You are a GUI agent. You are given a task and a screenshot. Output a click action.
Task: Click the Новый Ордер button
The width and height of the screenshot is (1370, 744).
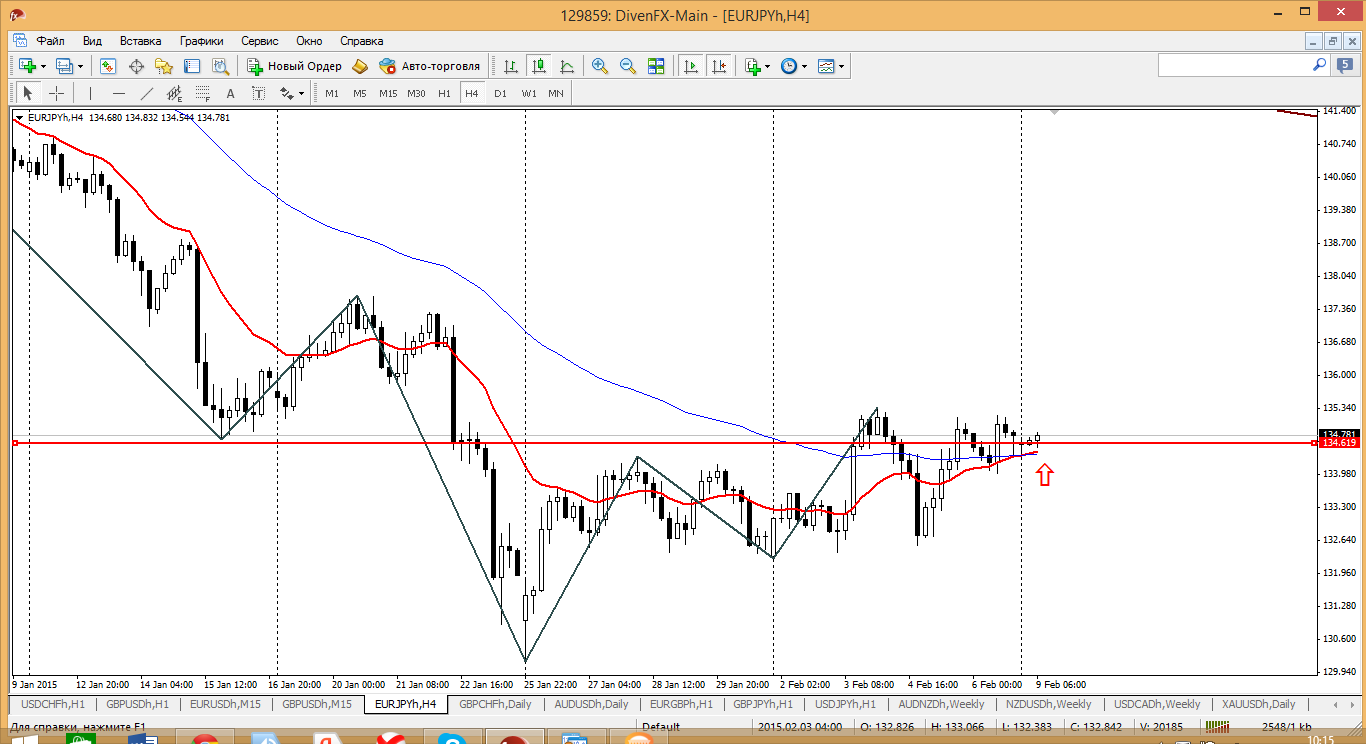click(294, 66)
